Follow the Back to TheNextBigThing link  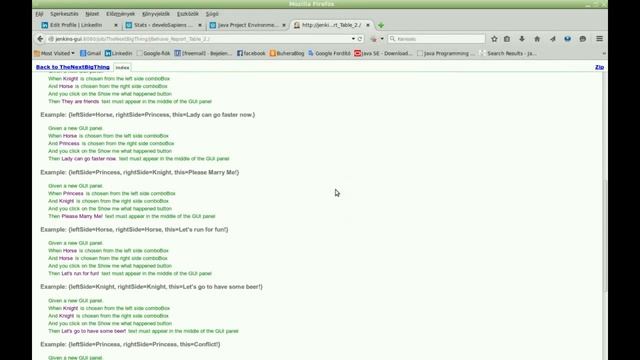[x=73, y=67]
